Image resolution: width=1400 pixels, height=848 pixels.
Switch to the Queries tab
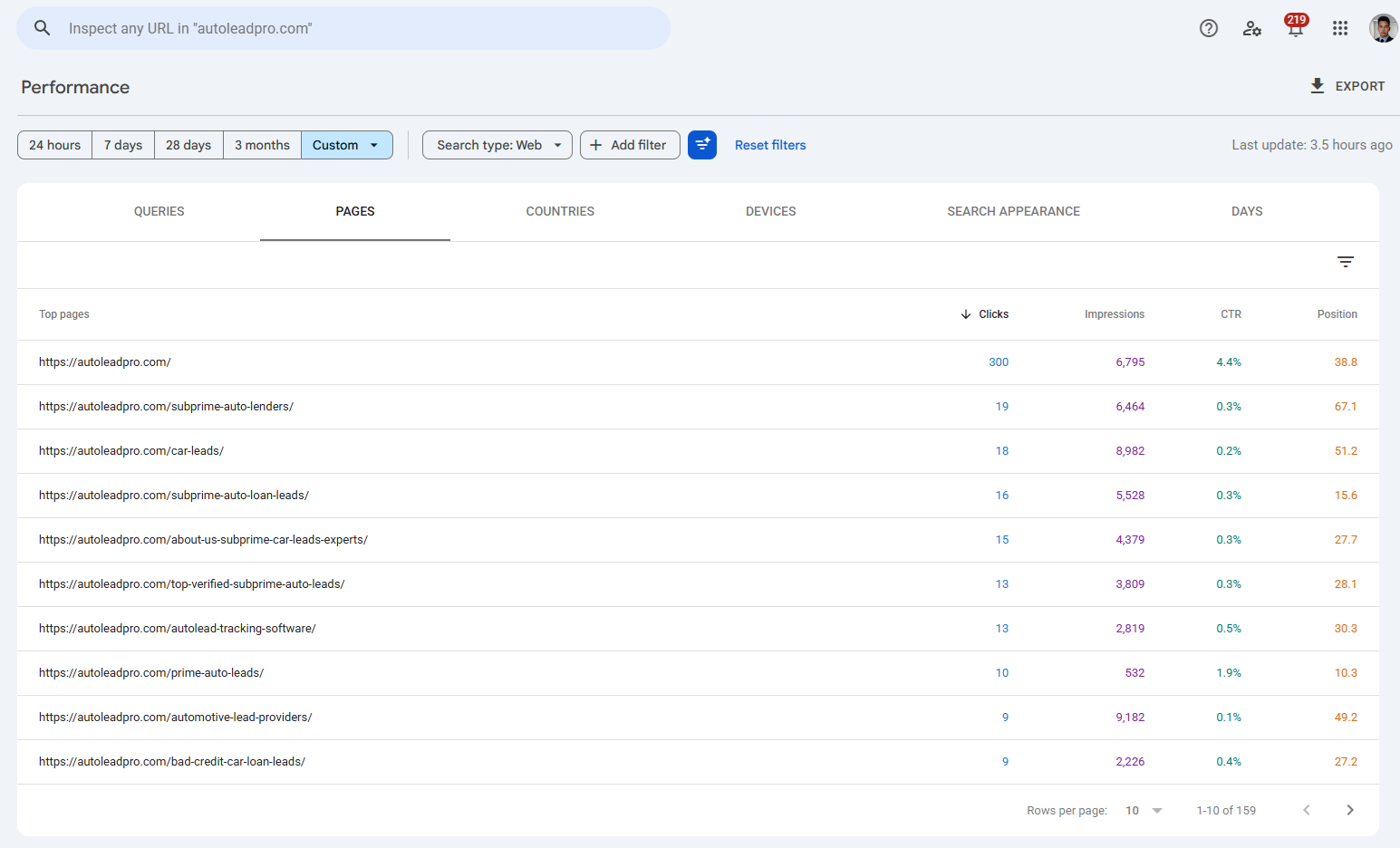point(159,211)
